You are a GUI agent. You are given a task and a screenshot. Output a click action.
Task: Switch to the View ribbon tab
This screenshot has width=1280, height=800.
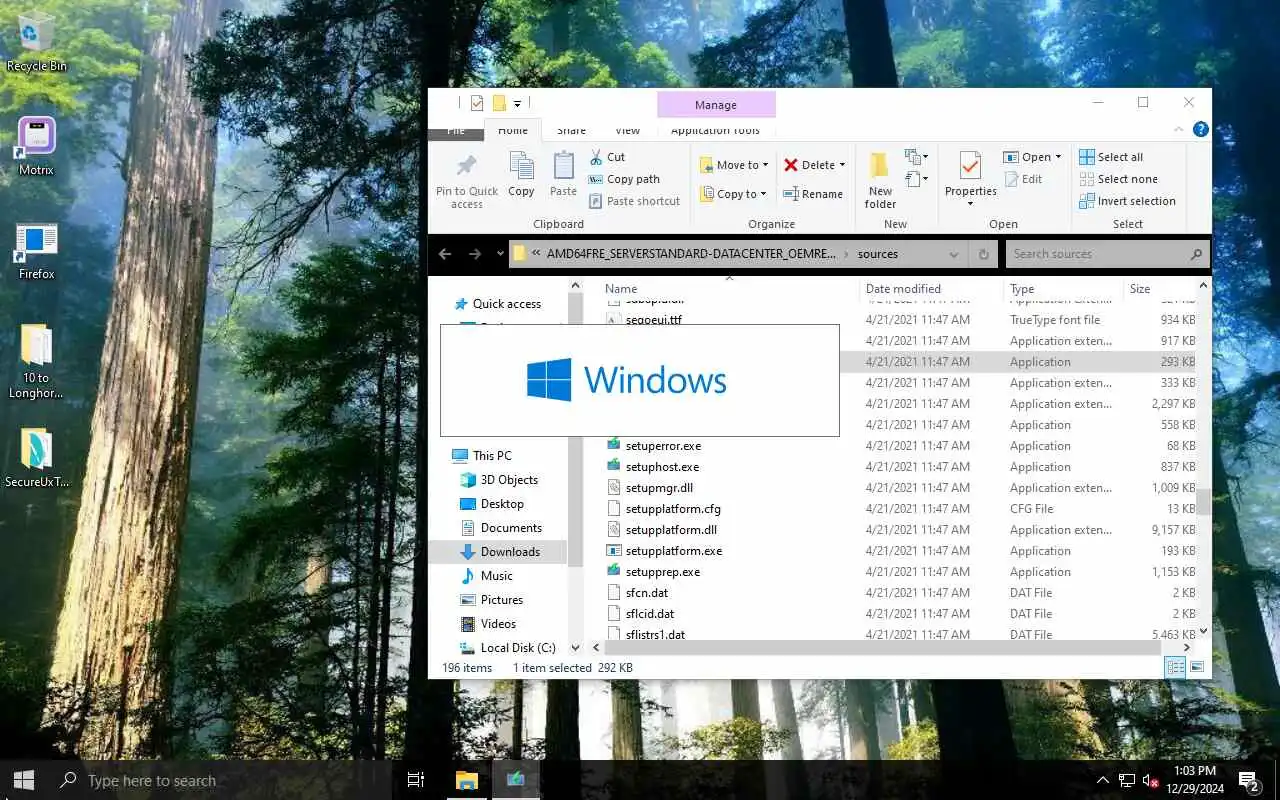click(627, 130)
